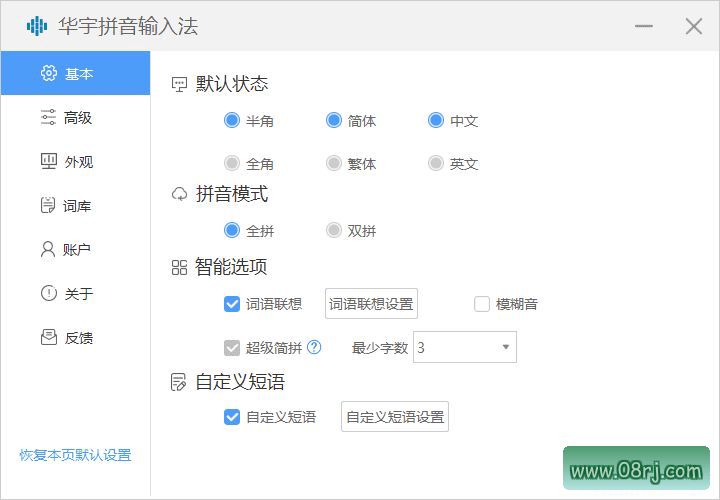Image resolution: width=720 pixels, height=500 pixels.
Task: Uncheck the 词语联想 checkbox
Action: (x=232, y=304)
